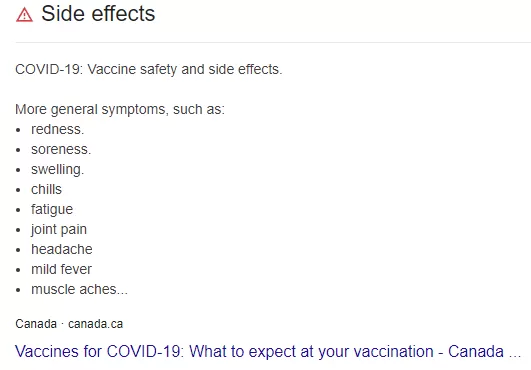Select the Side effects heading
This screenshot has width=531, height=370.
(98, 14)
